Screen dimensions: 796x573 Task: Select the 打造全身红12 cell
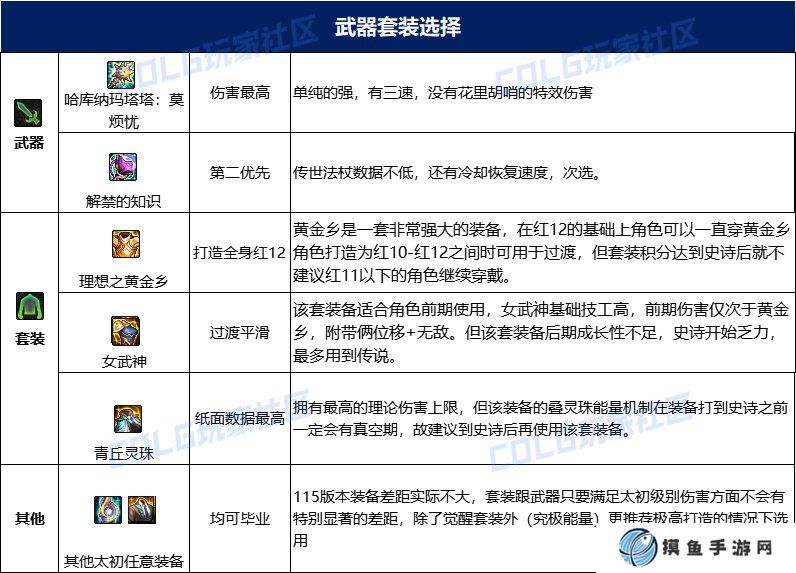point(240,253)
